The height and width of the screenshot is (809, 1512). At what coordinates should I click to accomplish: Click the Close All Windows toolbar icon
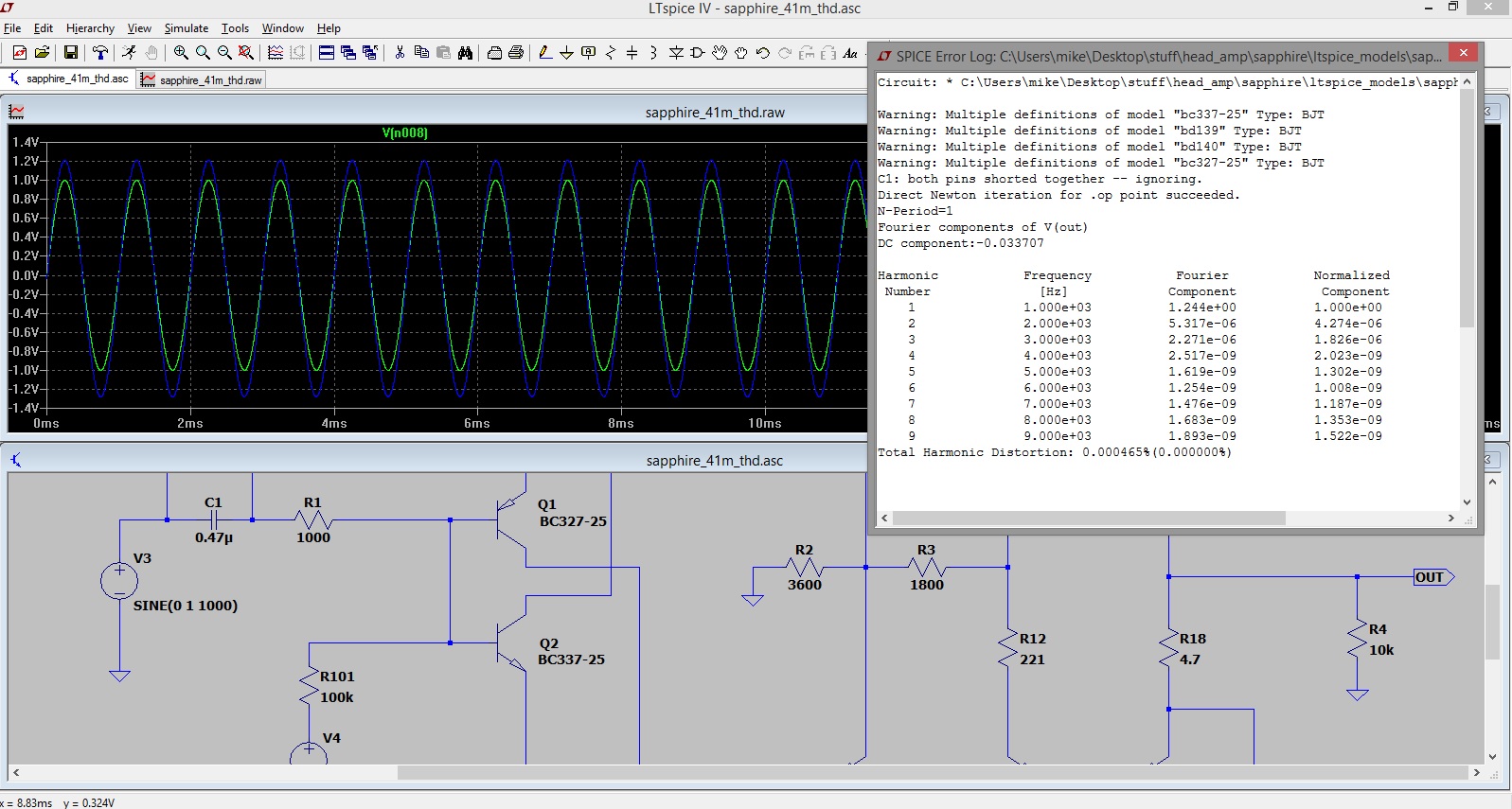(x=369, y=53)
